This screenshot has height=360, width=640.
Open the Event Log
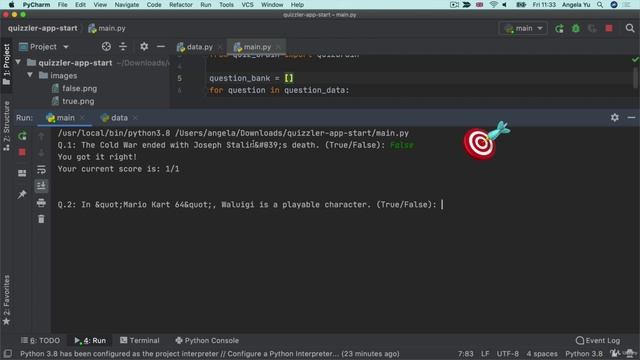tap(598, 340)
